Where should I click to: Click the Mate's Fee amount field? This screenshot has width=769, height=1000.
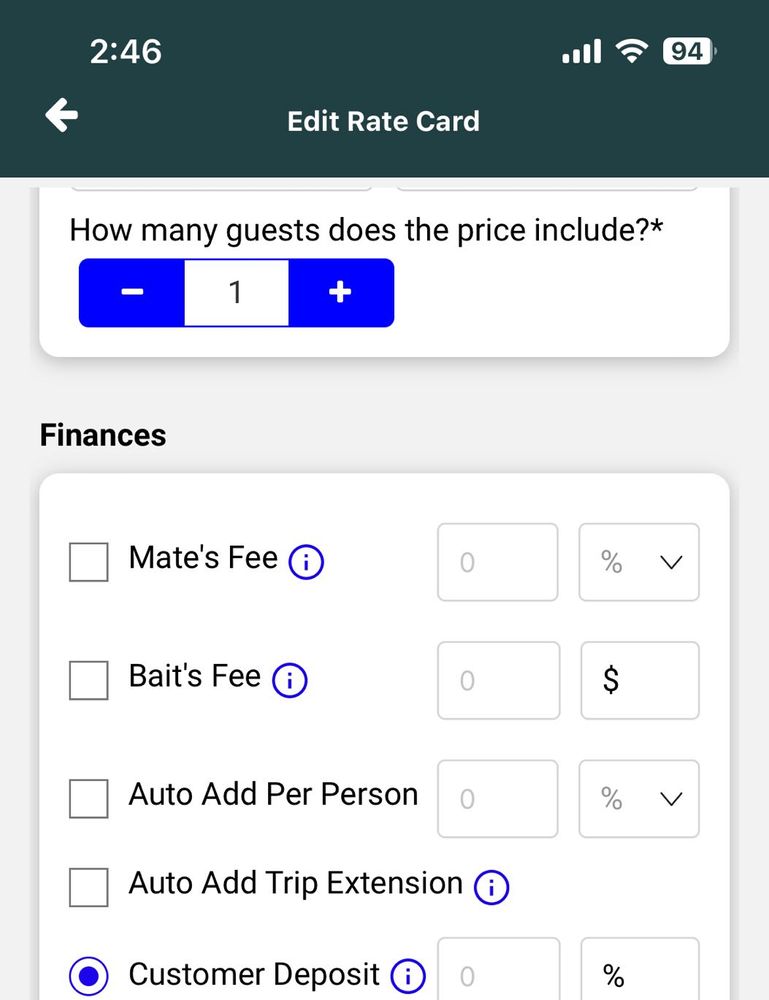(x=497, y=562)
